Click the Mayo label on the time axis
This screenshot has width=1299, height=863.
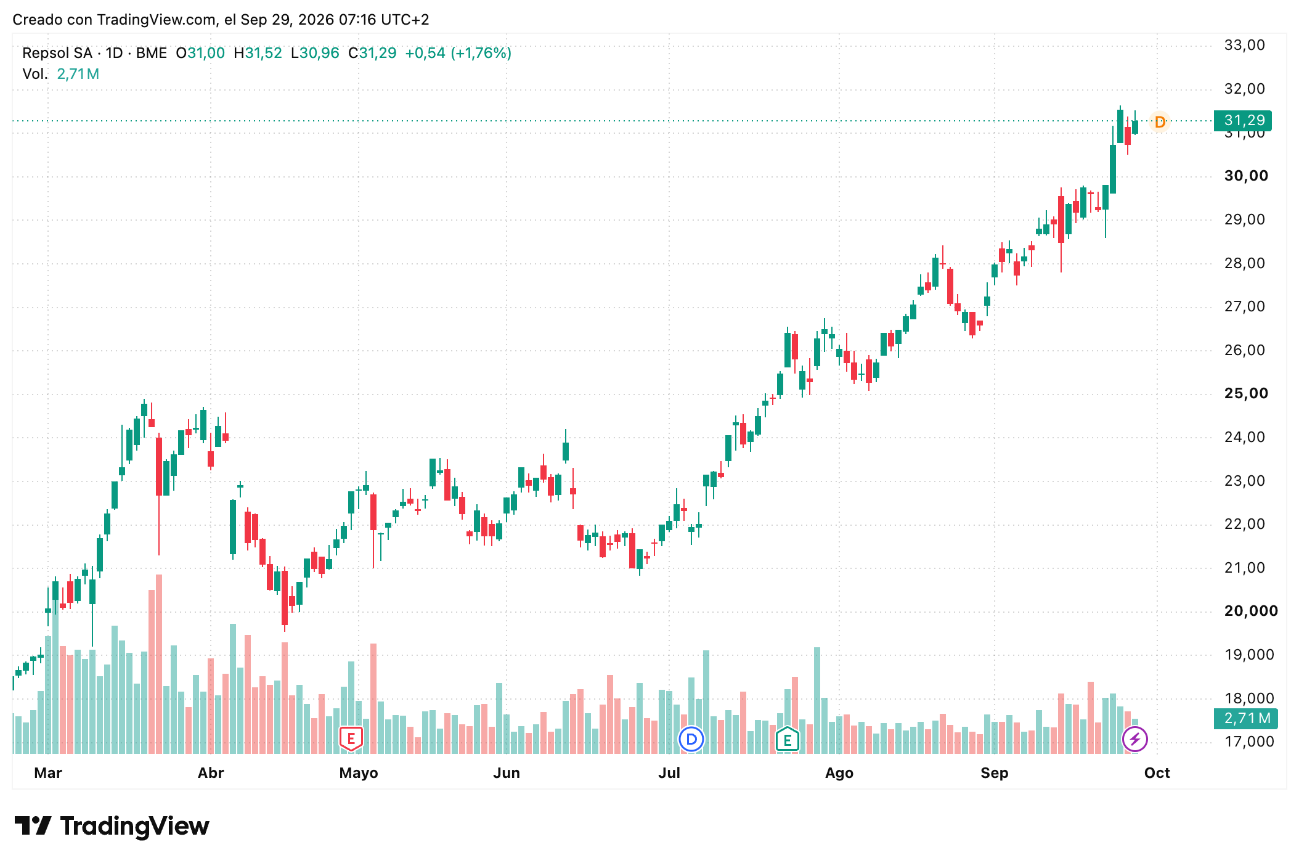359,773
